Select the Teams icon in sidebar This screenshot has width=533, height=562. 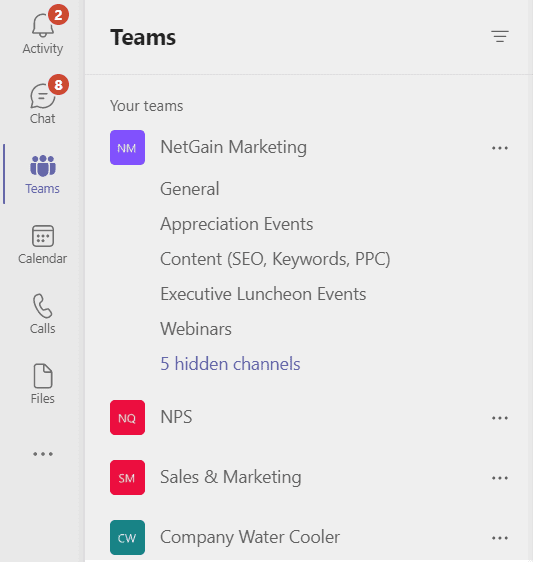pyautogui.click(x=43, y=166)
